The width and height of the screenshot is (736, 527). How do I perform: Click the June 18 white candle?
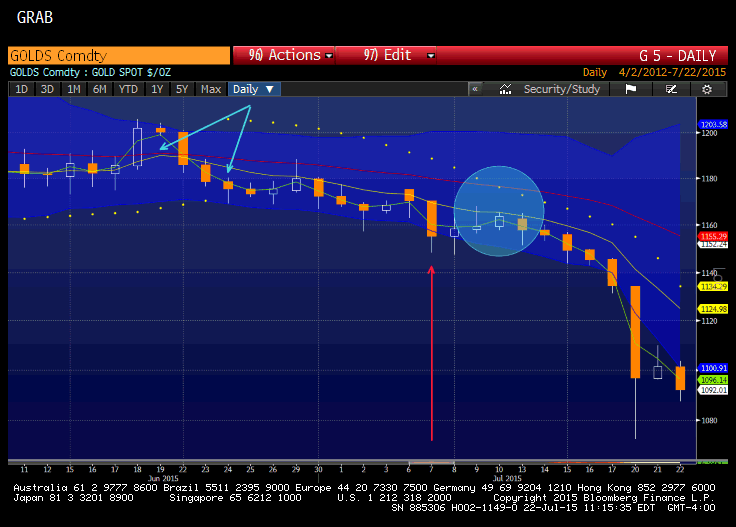[x=138, y=146]
